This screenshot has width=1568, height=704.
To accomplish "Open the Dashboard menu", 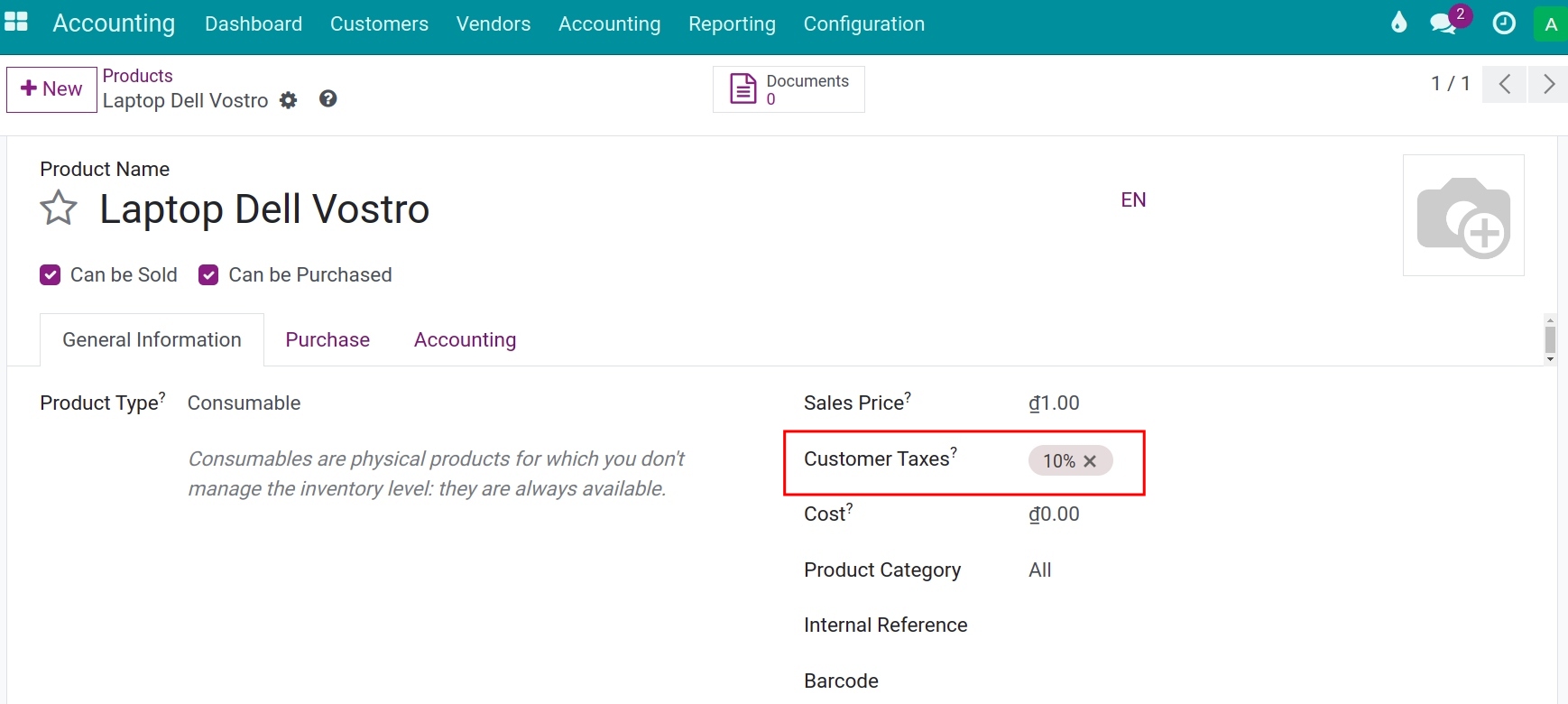I will point(254,24).
